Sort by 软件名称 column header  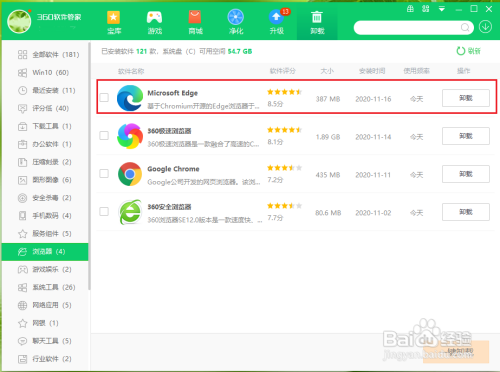(131, 71)
